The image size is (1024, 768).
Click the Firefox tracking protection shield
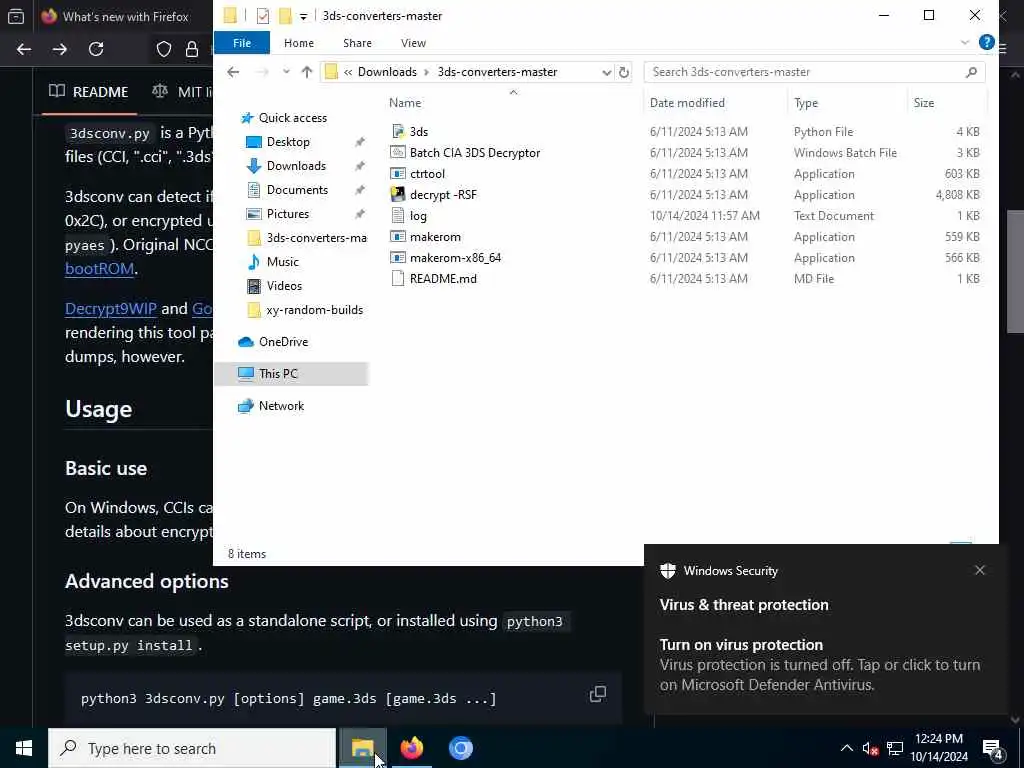[164, 49]
